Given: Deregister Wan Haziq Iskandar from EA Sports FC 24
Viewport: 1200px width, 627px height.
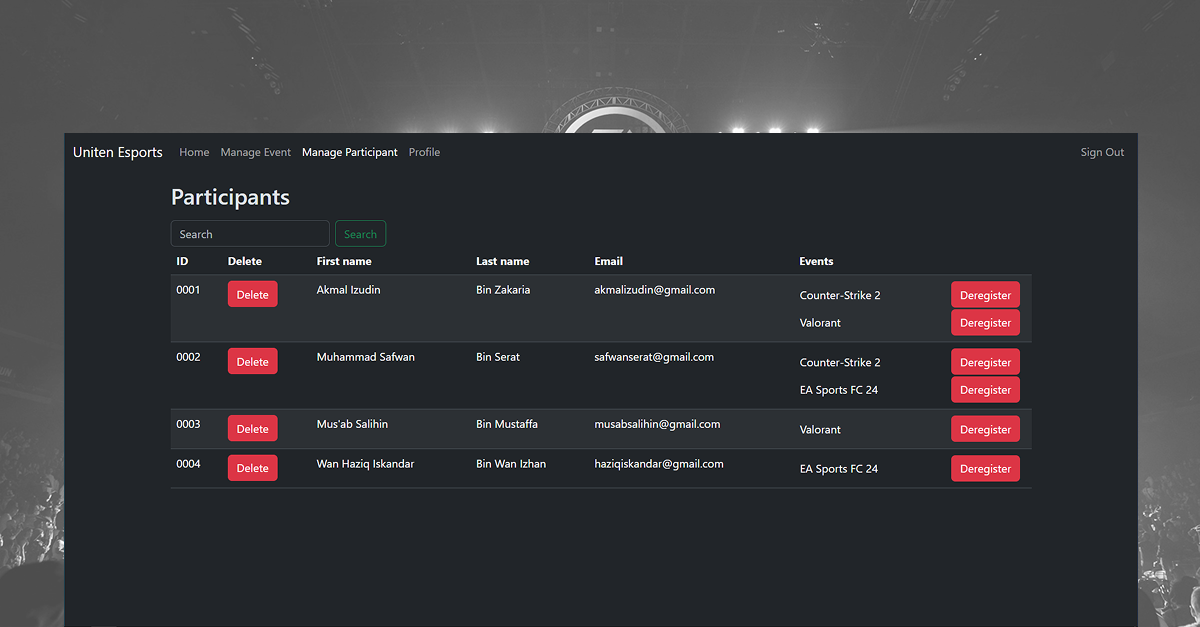Looking at the screenshot, I should [x=985, y=469].
